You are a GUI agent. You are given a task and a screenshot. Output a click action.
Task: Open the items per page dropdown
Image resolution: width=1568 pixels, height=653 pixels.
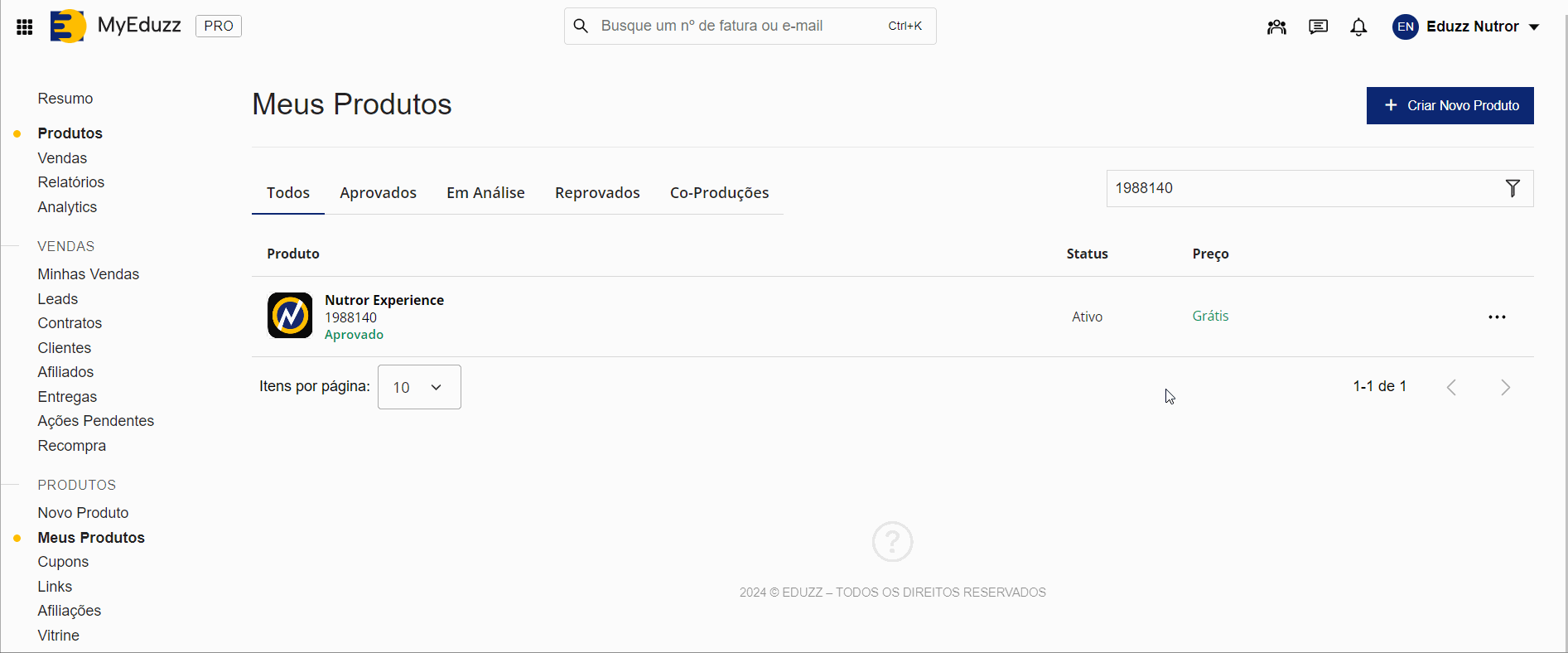point(419,387)
